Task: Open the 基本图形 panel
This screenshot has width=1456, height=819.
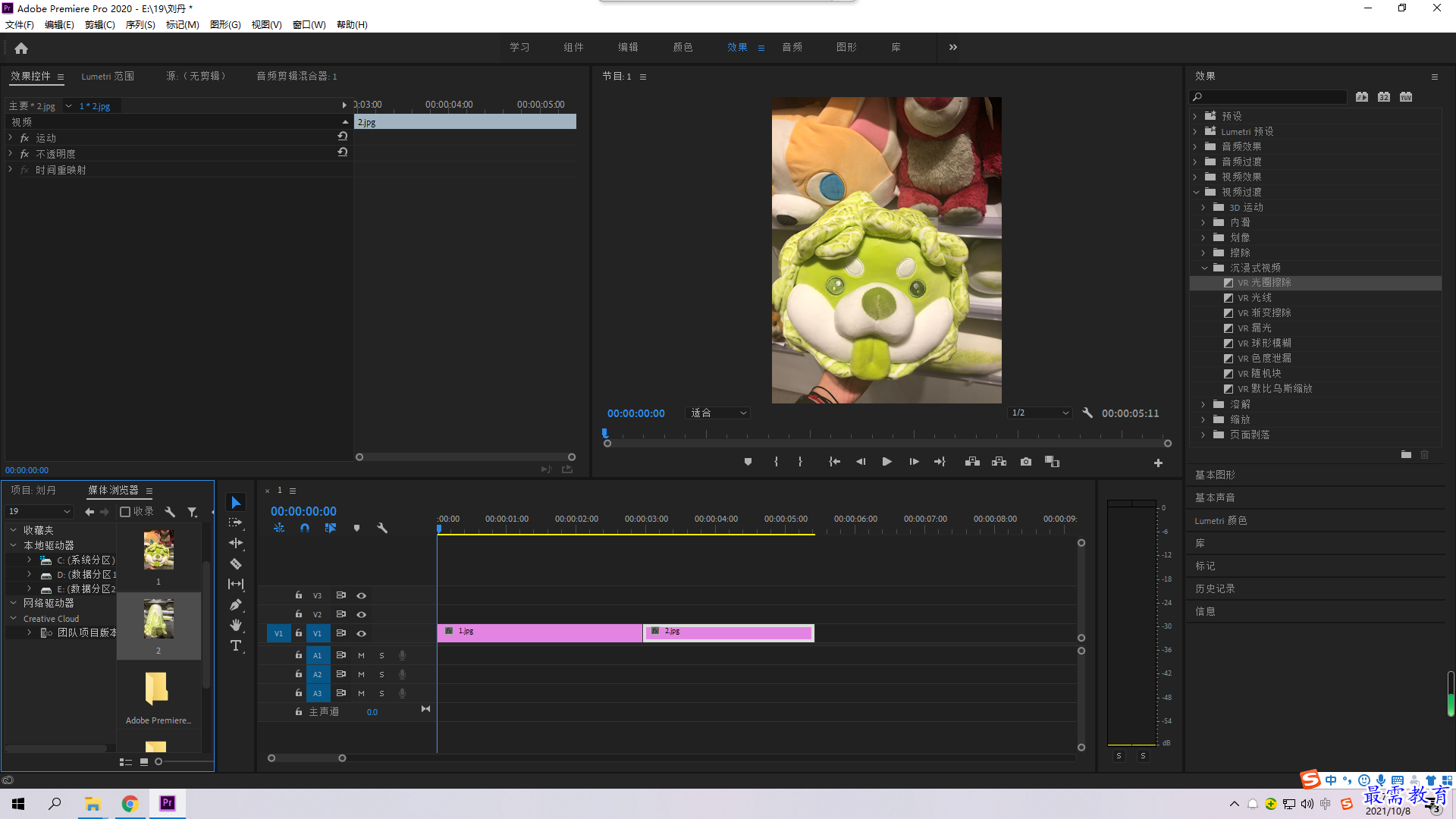Action: coord(1215,475)
